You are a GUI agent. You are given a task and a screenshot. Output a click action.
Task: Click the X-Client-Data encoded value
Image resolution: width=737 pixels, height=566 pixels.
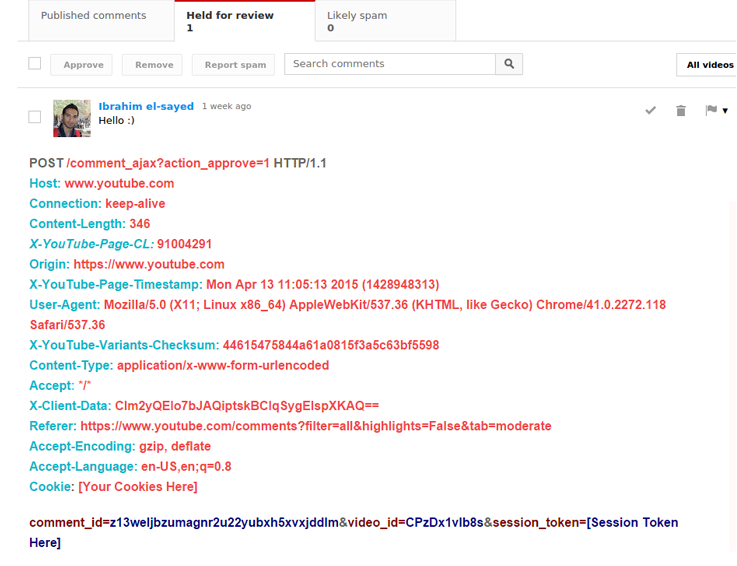(247, 406)
